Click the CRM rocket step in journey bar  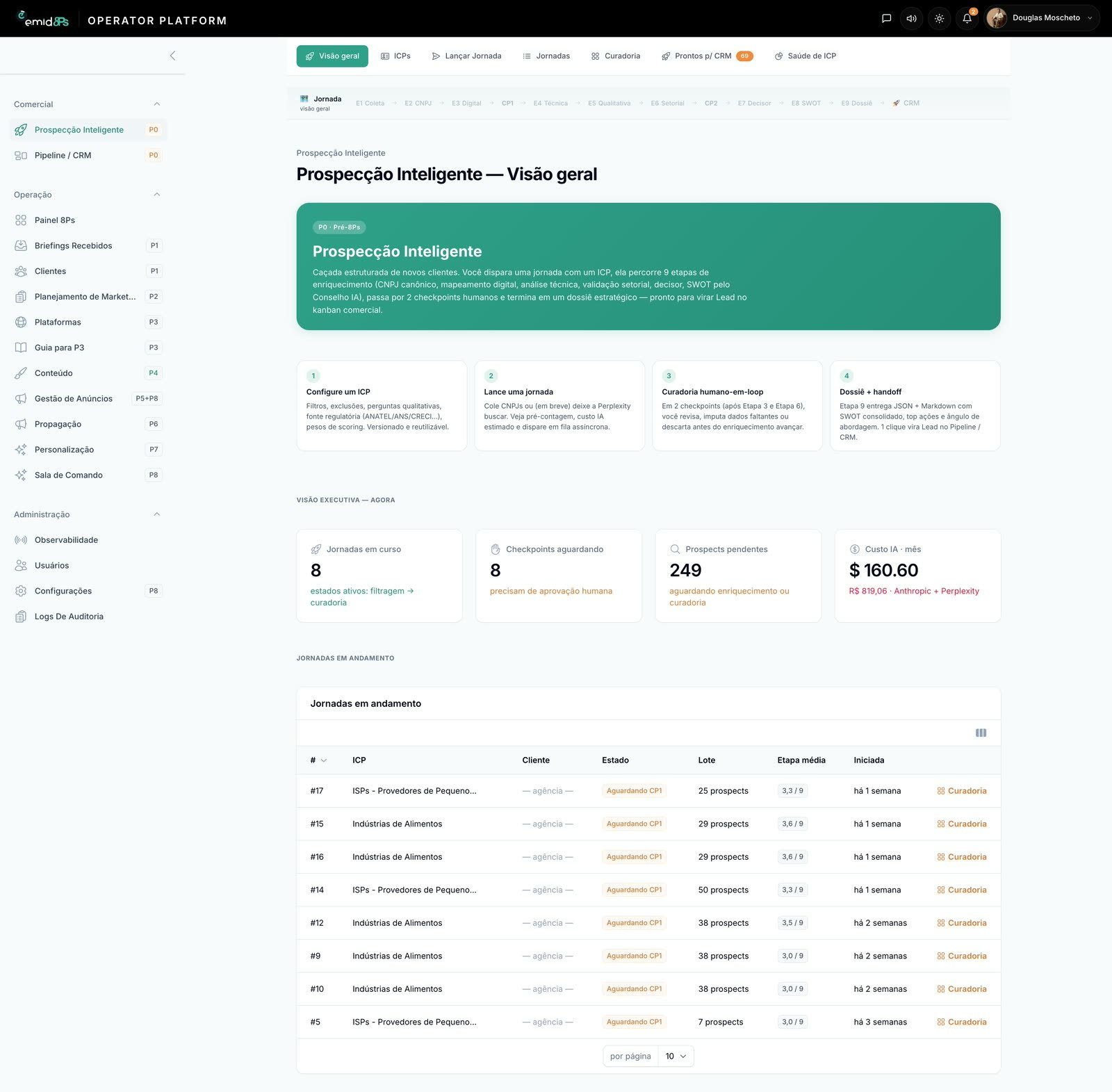click(906, 103)
